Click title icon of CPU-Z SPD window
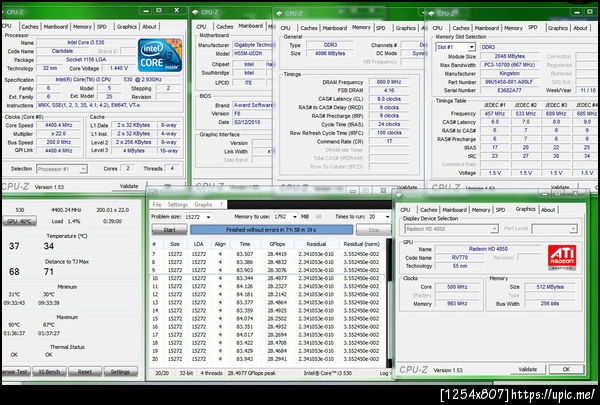Screen dimensions: 600x405 point(431,13)
